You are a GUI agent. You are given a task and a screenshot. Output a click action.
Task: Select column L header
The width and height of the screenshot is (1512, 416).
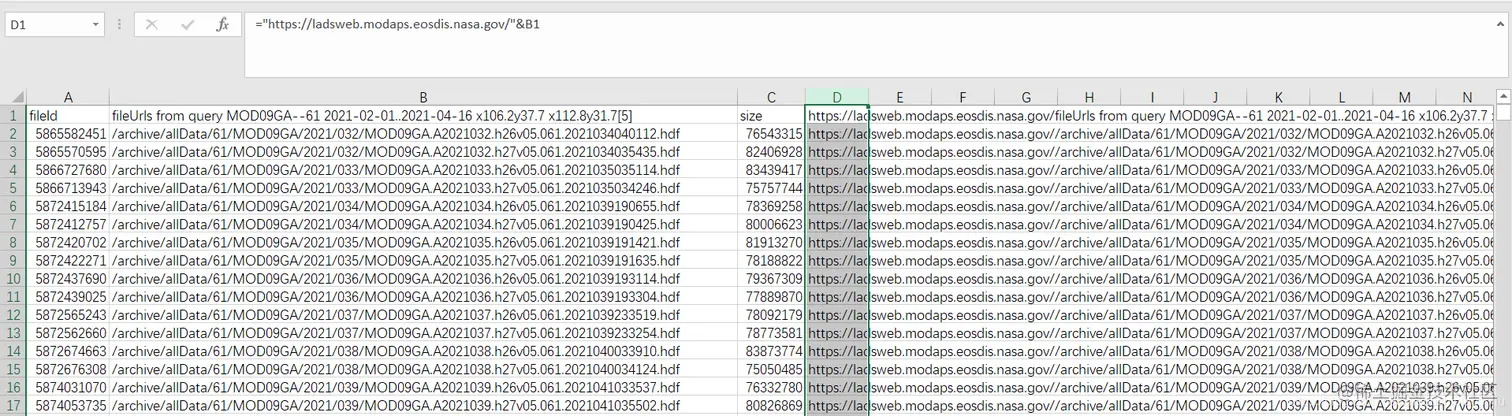coord(1341,97)
